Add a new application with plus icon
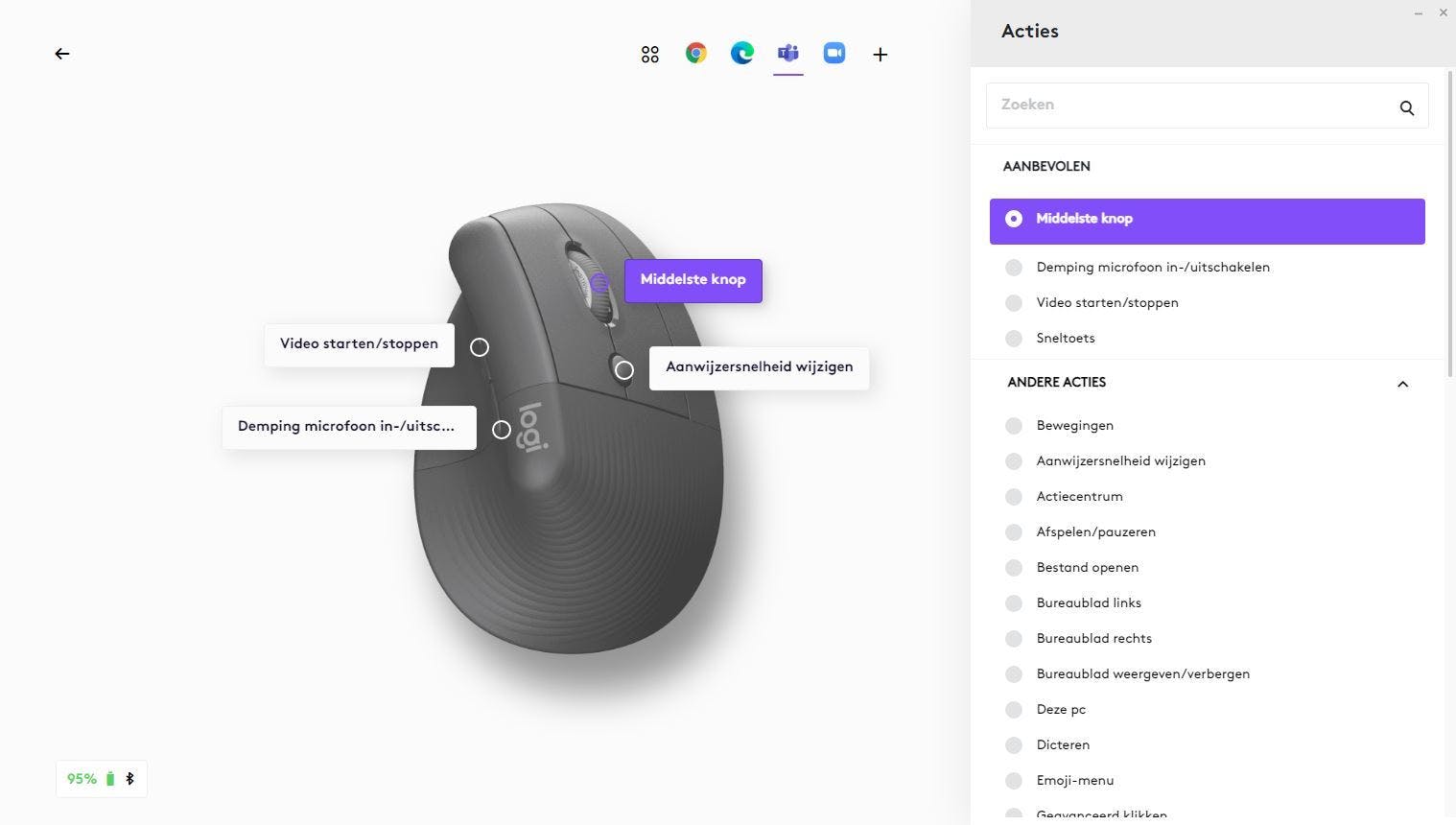1456x825 pixels. (x=881, y=55)
